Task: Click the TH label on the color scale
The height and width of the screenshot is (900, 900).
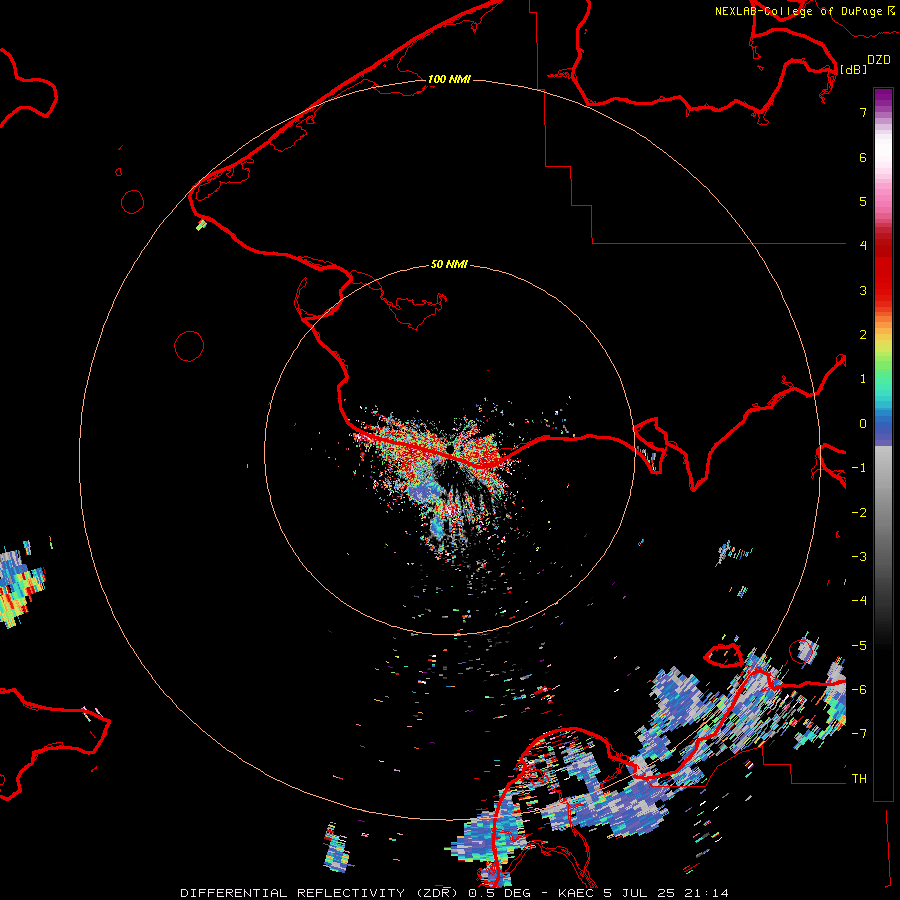Action: [x=859, y=779]
